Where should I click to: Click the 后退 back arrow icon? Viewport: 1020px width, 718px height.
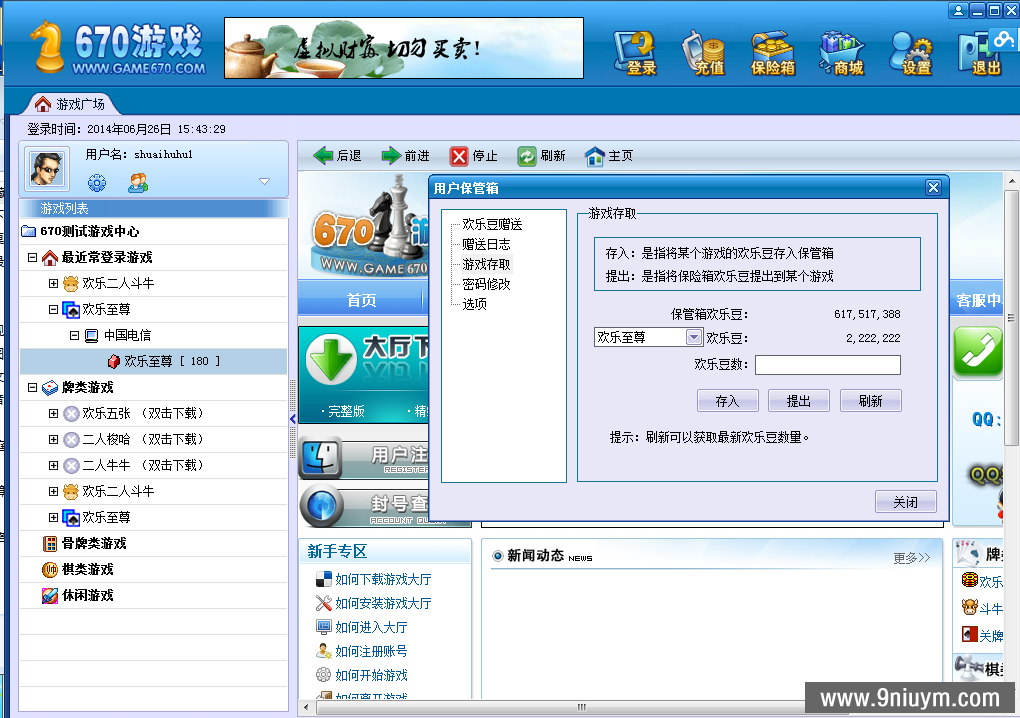(x=324, y=156)
